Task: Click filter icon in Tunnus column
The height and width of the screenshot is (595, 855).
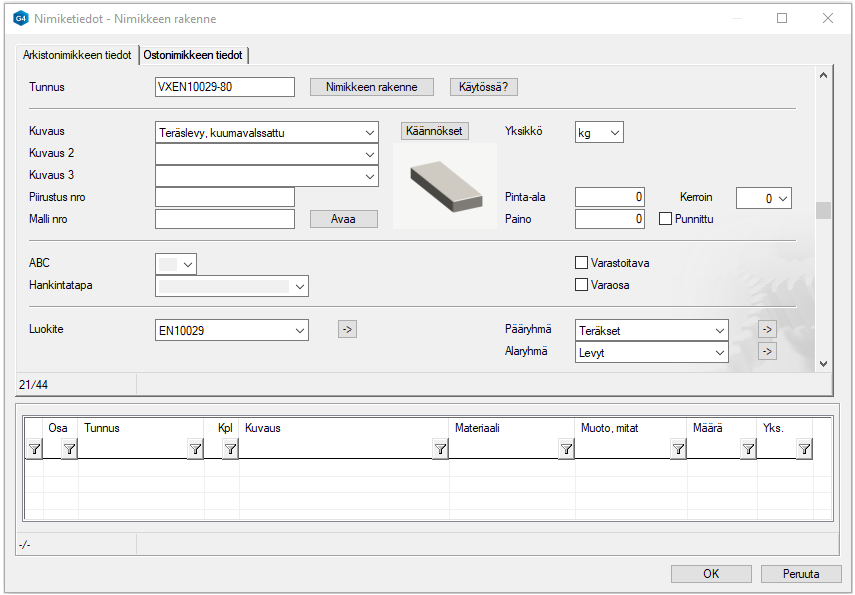Action: coord(195,450)
